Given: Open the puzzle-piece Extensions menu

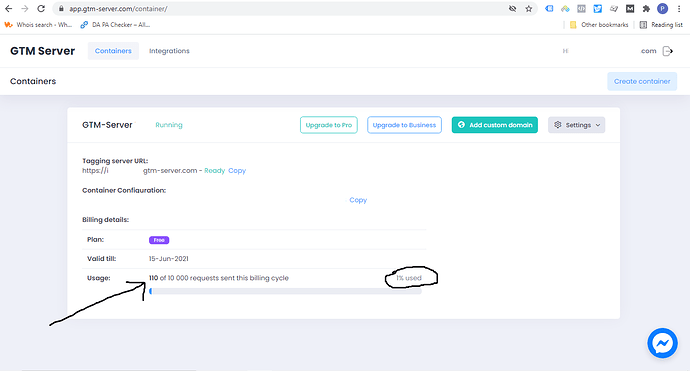Looking at the screenshot, I should click(x=646, y=9).
